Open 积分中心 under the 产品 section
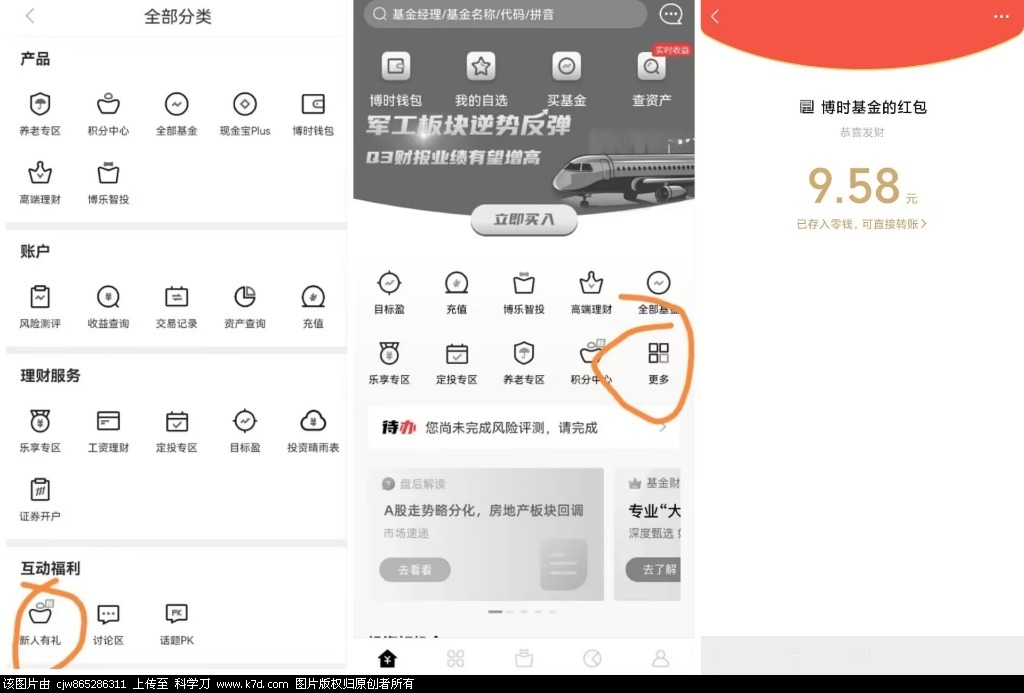The height and width of the screenshot is (693, 1024). point(108,114)
